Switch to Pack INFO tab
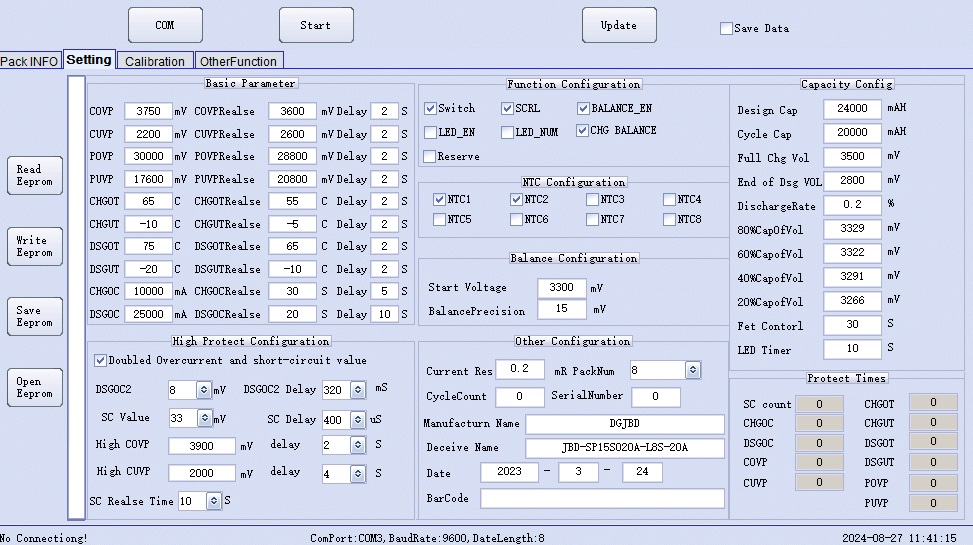Image resolution: width=973 pixels, height=545 pixels. (x=30, y=61)
